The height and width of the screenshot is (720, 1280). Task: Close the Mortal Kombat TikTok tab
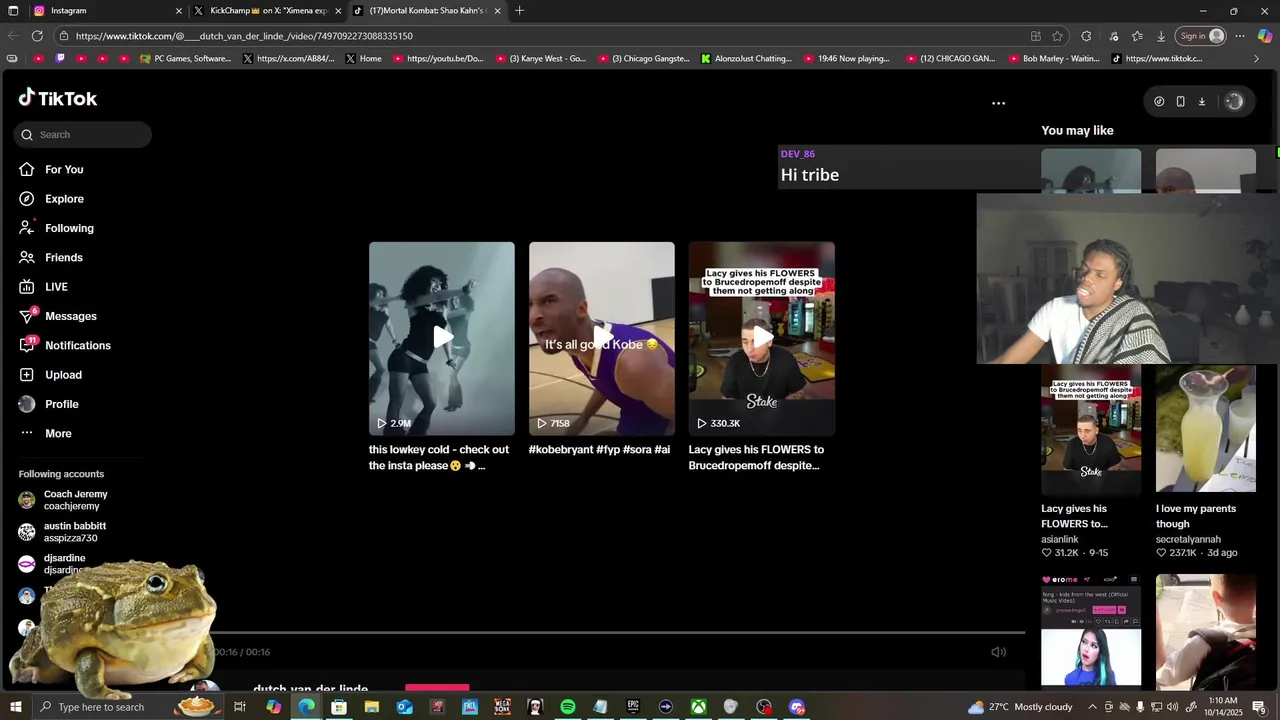(498, 11)
